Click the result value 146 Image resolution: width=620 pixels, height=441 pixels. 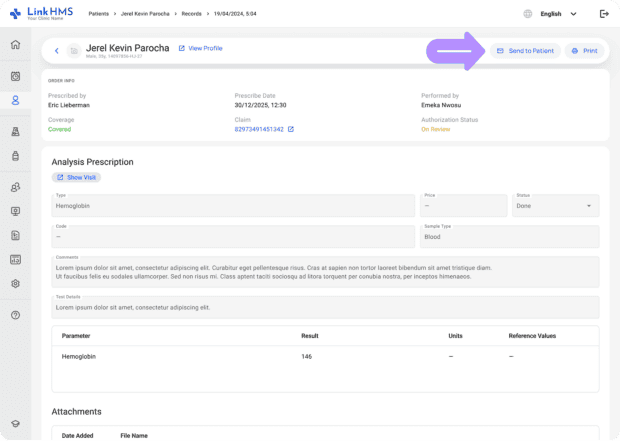click(306, 356)
